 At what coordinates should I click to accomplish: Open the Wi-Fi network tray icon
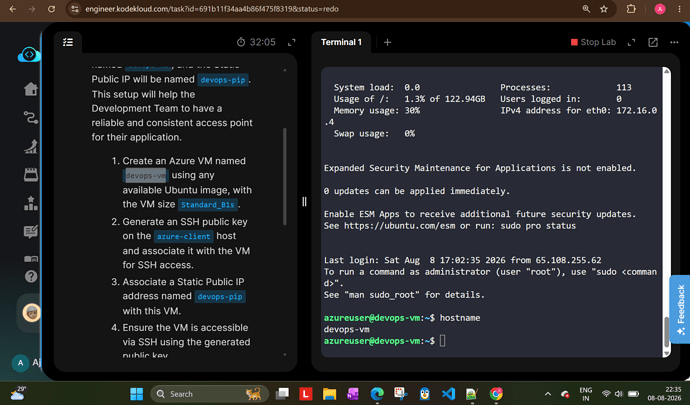click(x=606, y=394)
